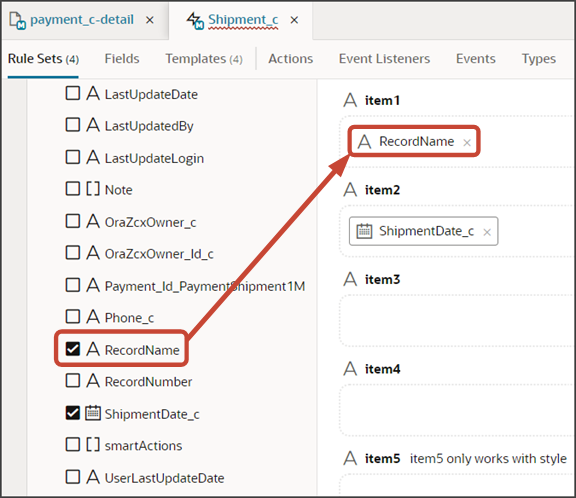Click the item3 slot heading
This screenshot has width=576, height=498.
pos(382,280)
